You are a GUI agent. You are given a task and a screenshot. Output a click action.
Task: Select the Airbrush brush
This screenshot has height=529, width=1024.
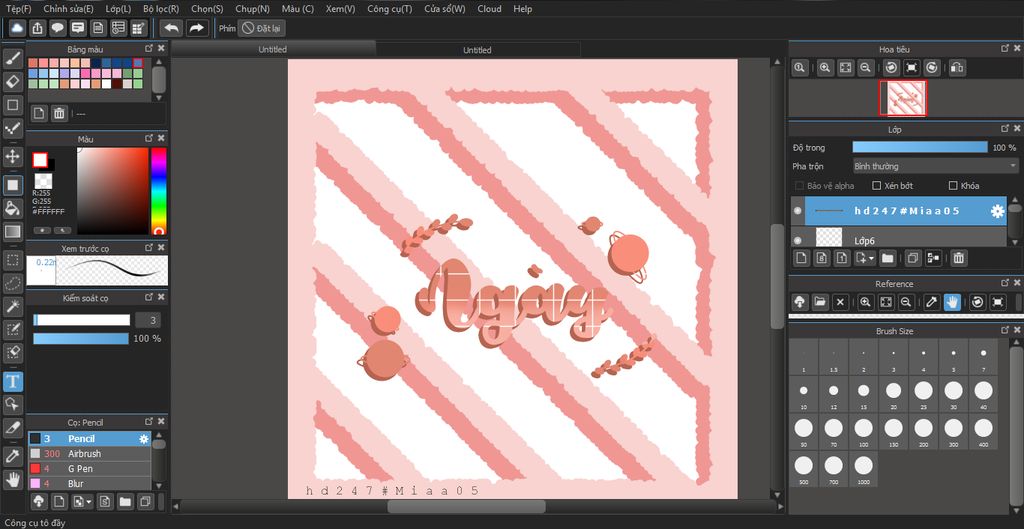[89, 453]
